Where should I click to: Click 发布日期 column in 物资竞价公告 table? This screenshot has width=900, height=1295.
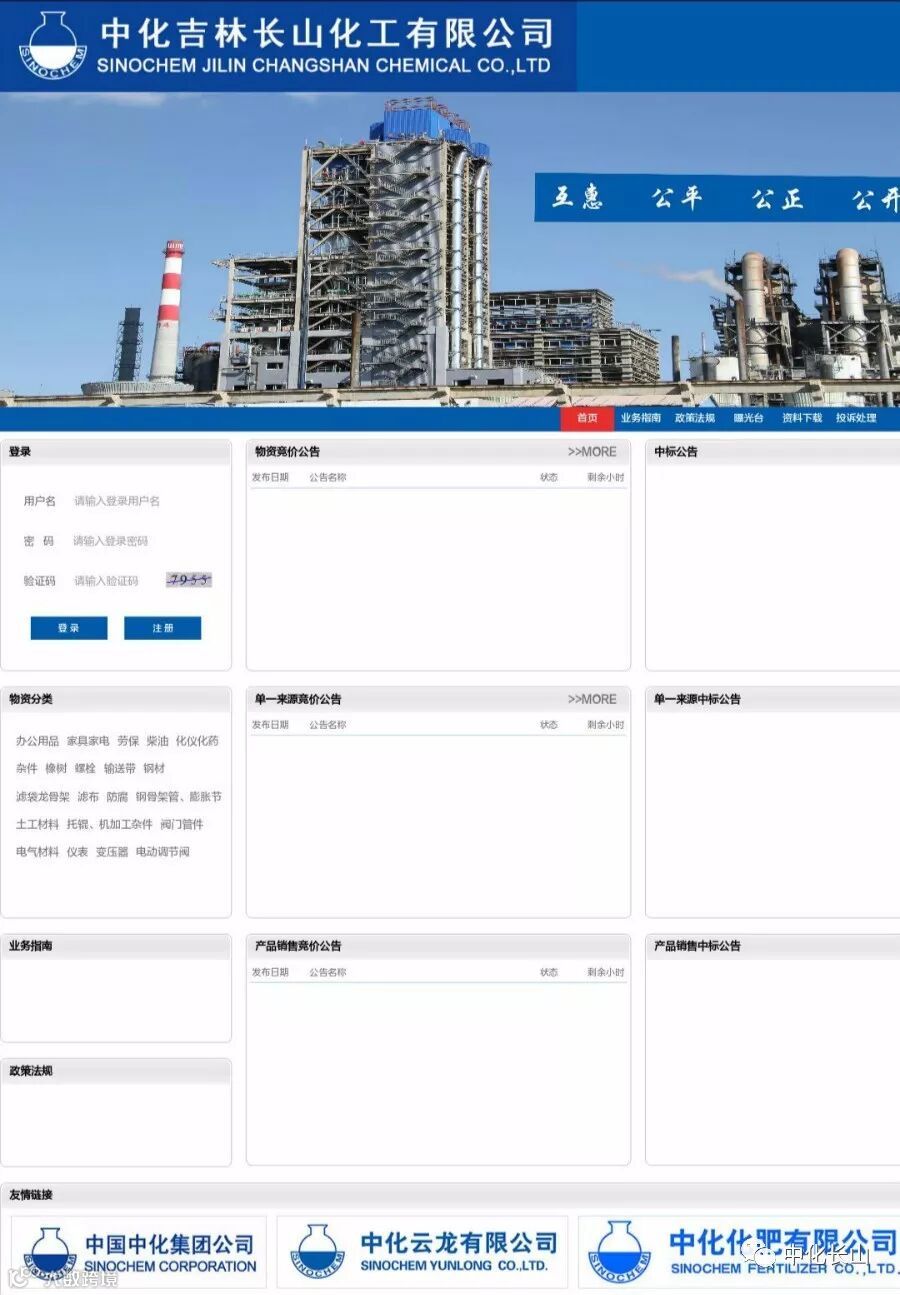click(x=270, y=477)
